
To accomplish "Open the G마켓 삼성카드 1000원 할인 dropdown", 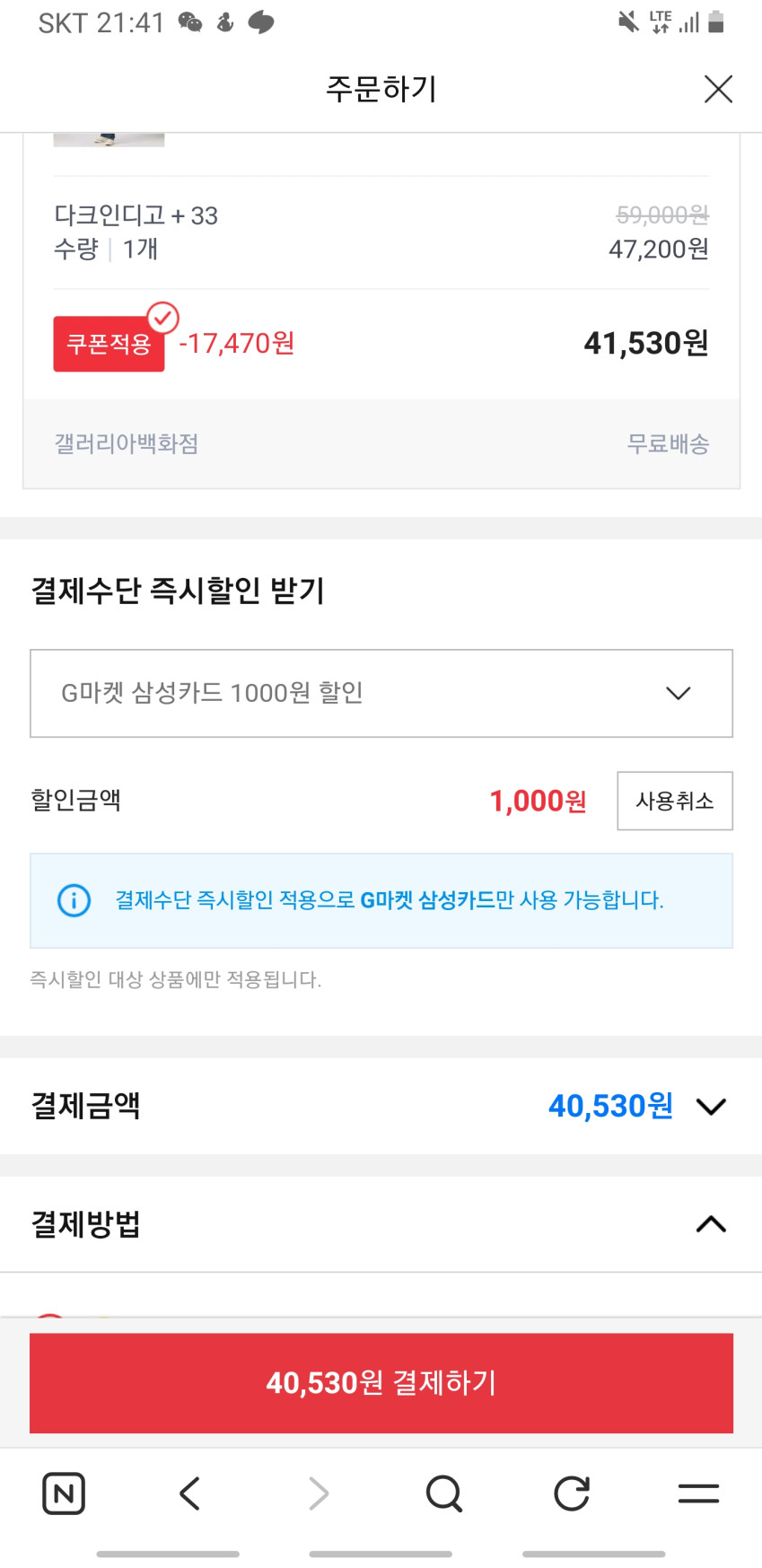I will click(381, 693).
